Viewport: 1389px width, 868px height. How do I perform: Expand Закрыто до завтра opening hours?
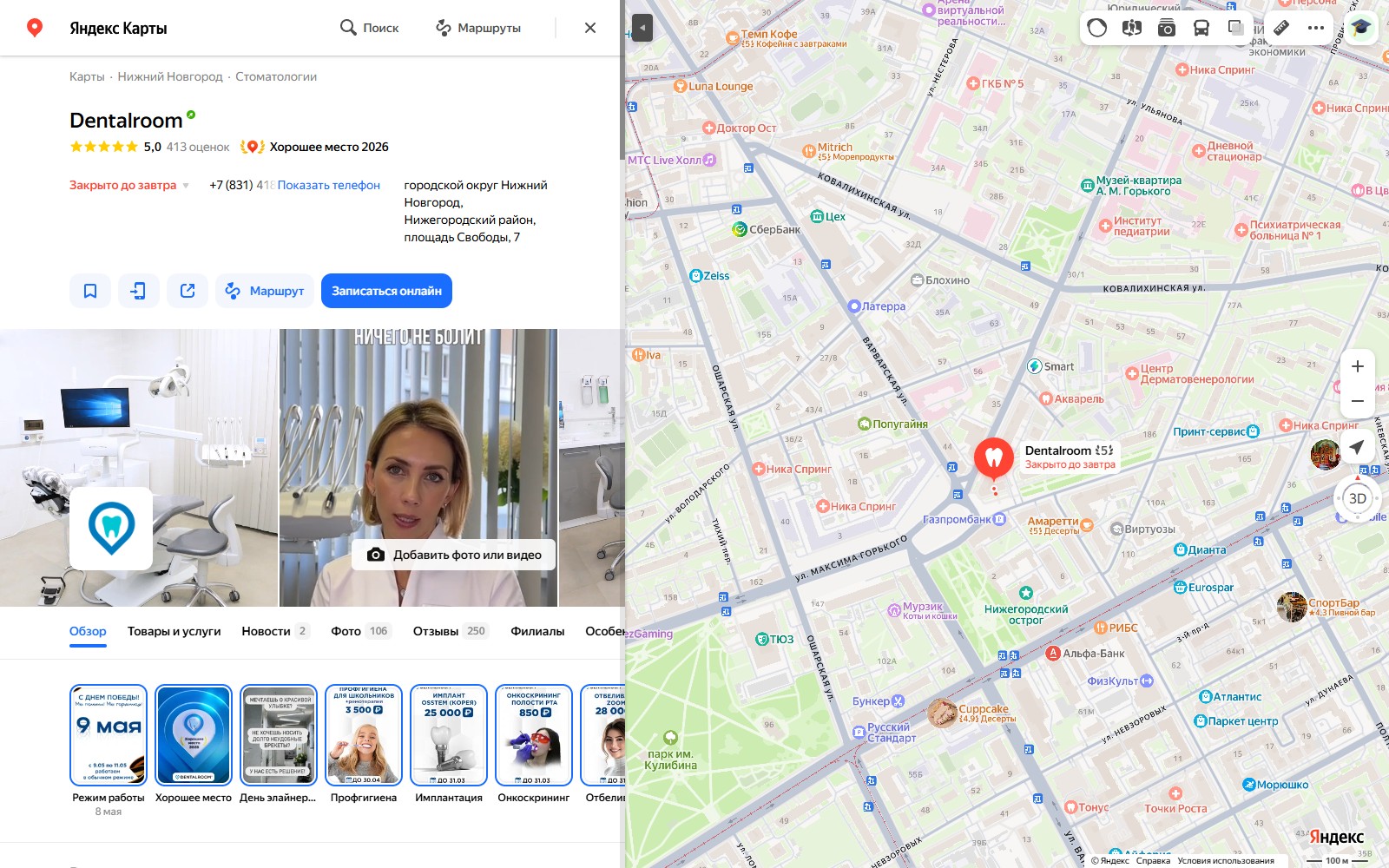tap(129, 185)
